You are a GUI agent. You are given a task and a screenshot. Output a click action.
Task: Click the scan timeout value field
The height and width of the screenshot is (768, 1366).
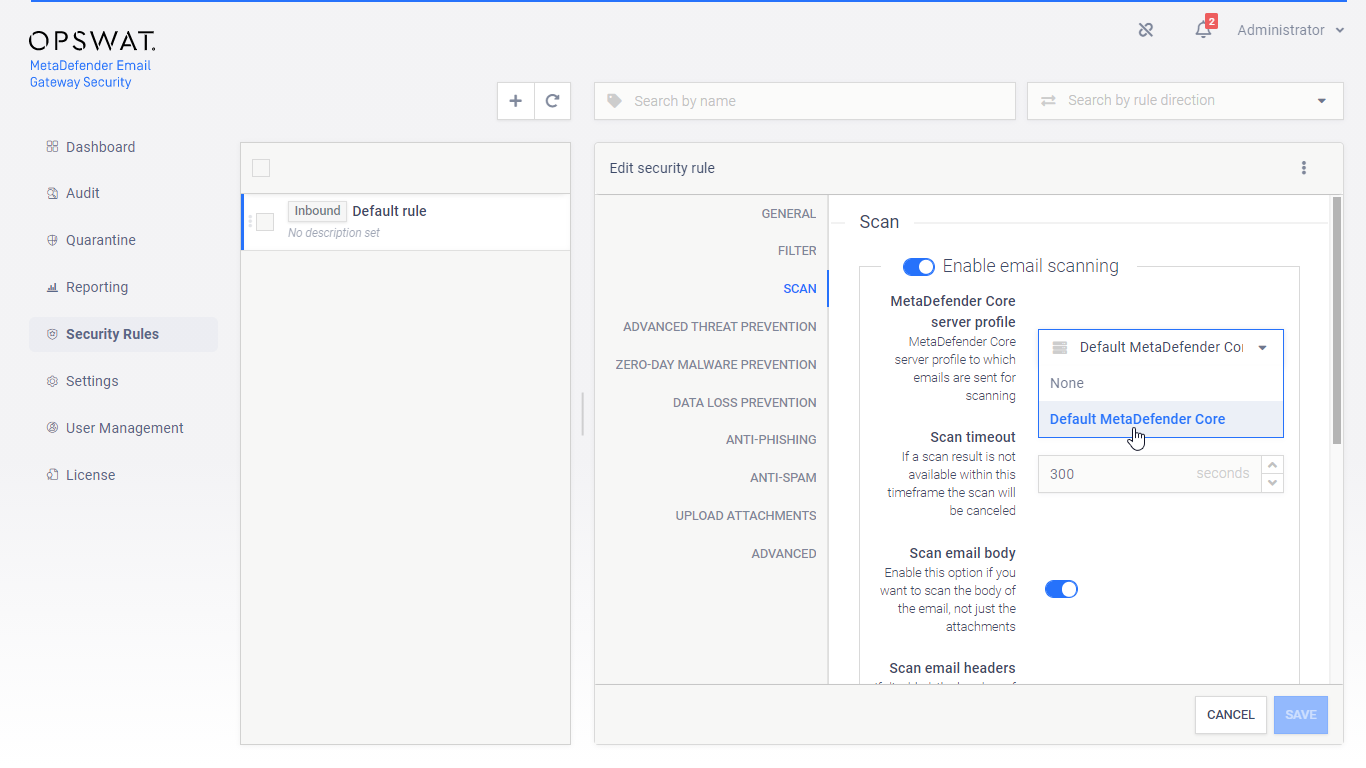tap(1150, 474)
